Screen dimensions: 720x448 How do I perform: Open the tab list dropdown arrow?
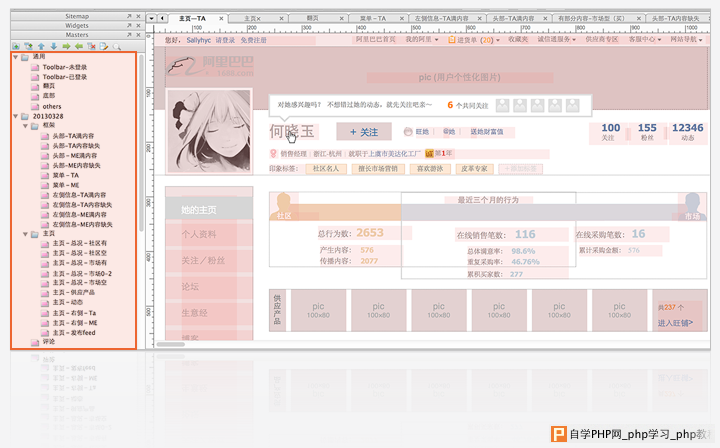point(152,18)
